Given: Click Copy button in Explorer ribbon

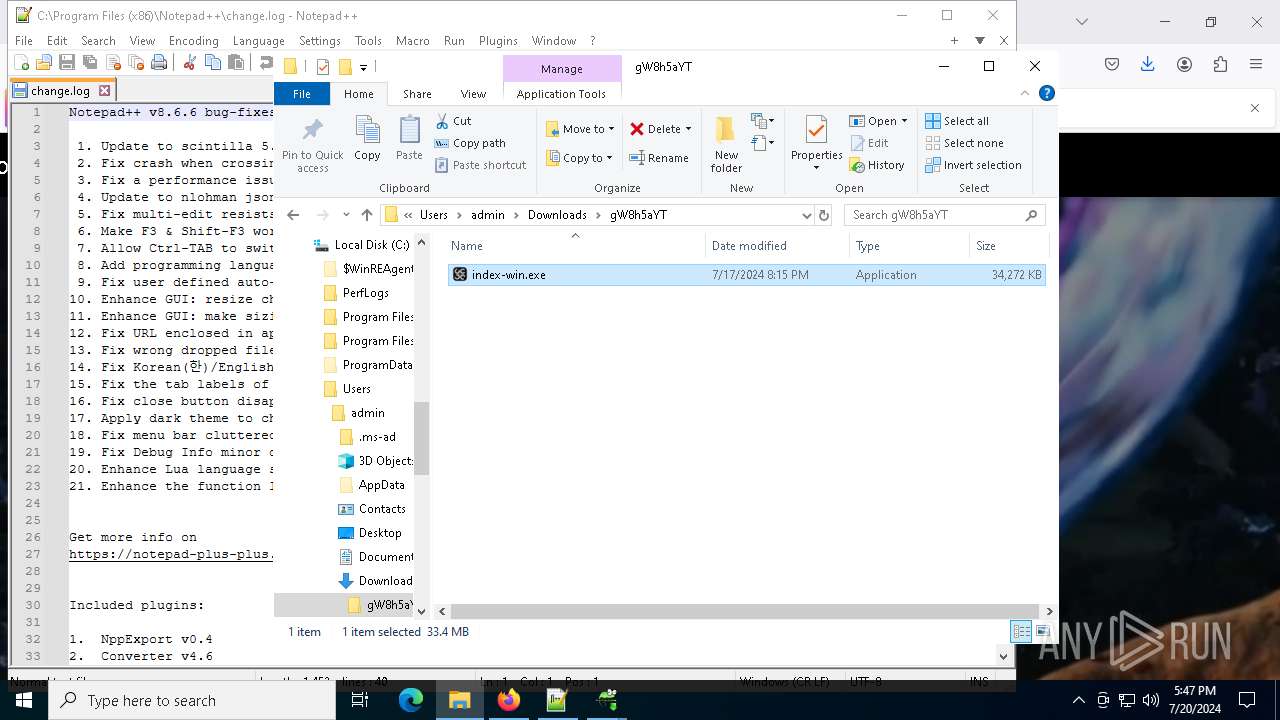Looking at the screenshot, I should (367, 139).
